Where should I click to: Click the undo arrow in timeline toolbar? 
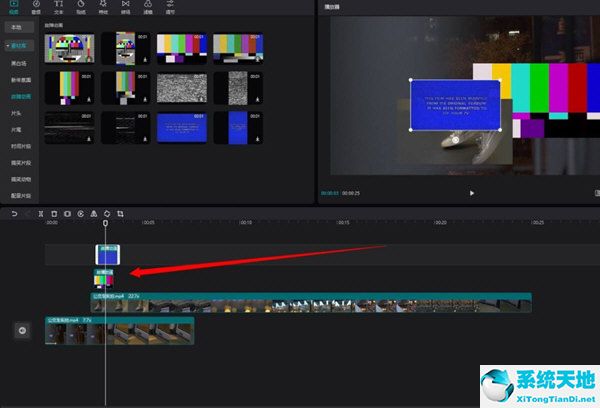tap(14, 213)
